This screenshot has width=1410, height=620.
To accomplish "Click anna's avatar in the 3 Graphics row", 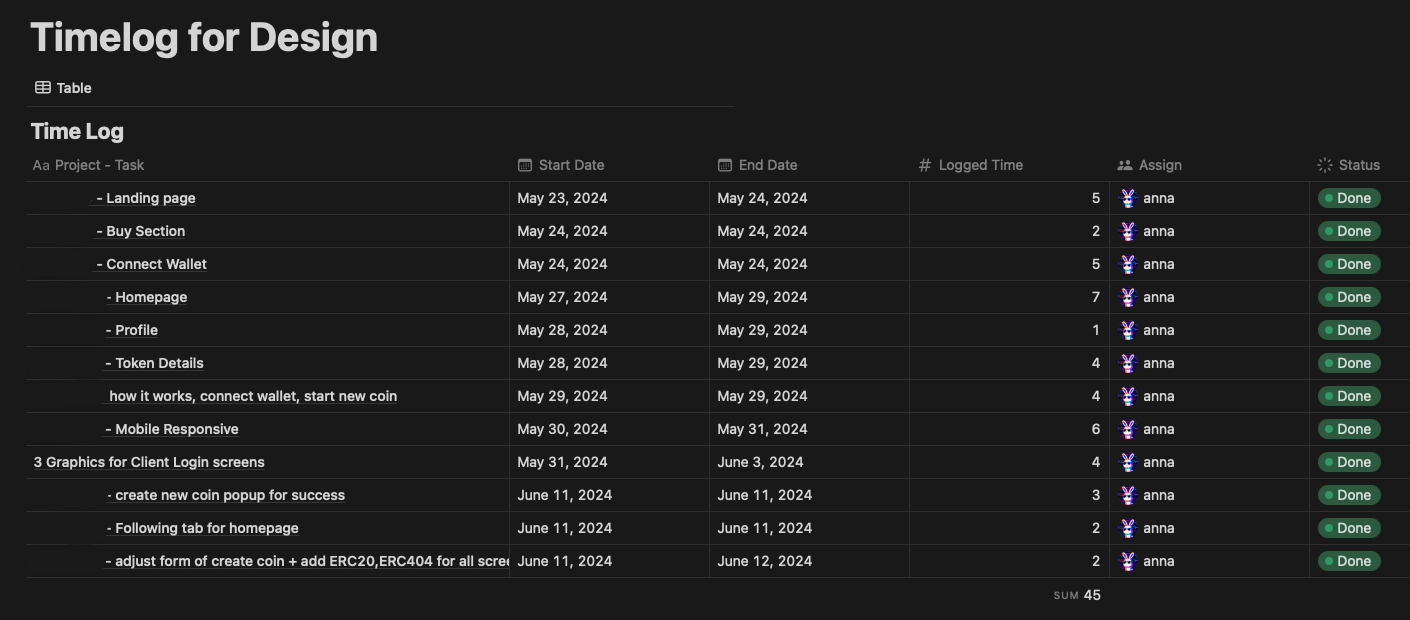I will point(1128,462).
